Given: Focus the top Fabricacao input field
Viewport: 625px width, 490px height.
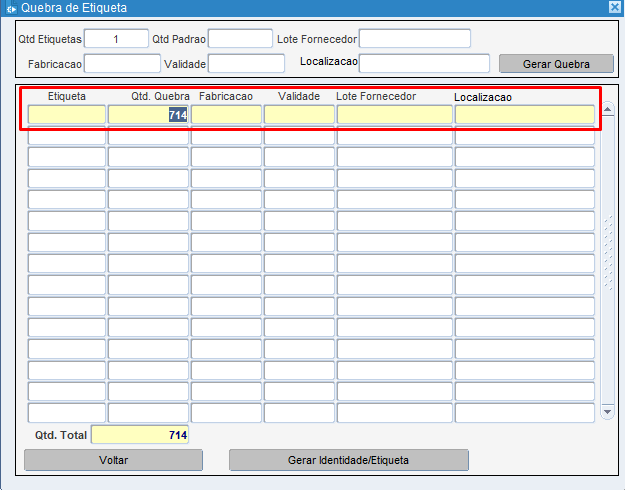Looking at the screenshot, I should pos(122,64).
